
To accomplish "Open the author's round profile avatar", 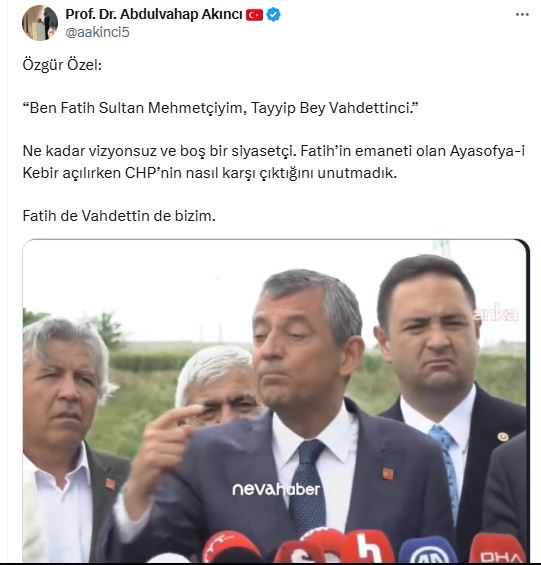I will coord(40,23).
